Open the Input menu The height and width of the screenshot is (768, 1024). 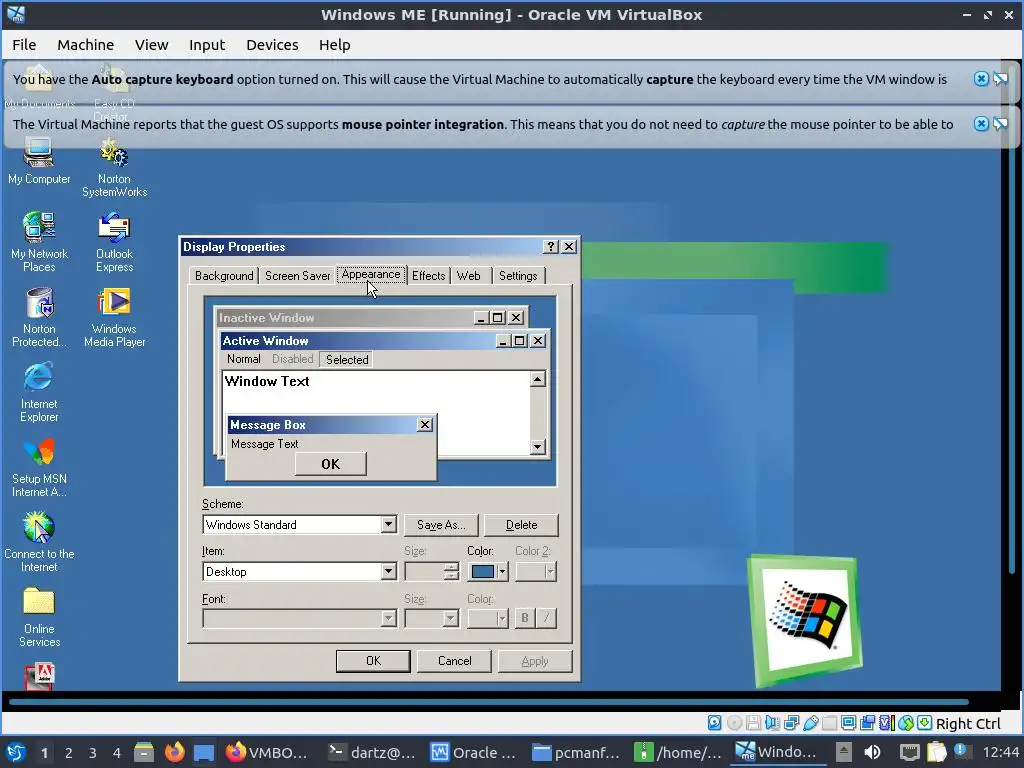[x=207, y=44]
